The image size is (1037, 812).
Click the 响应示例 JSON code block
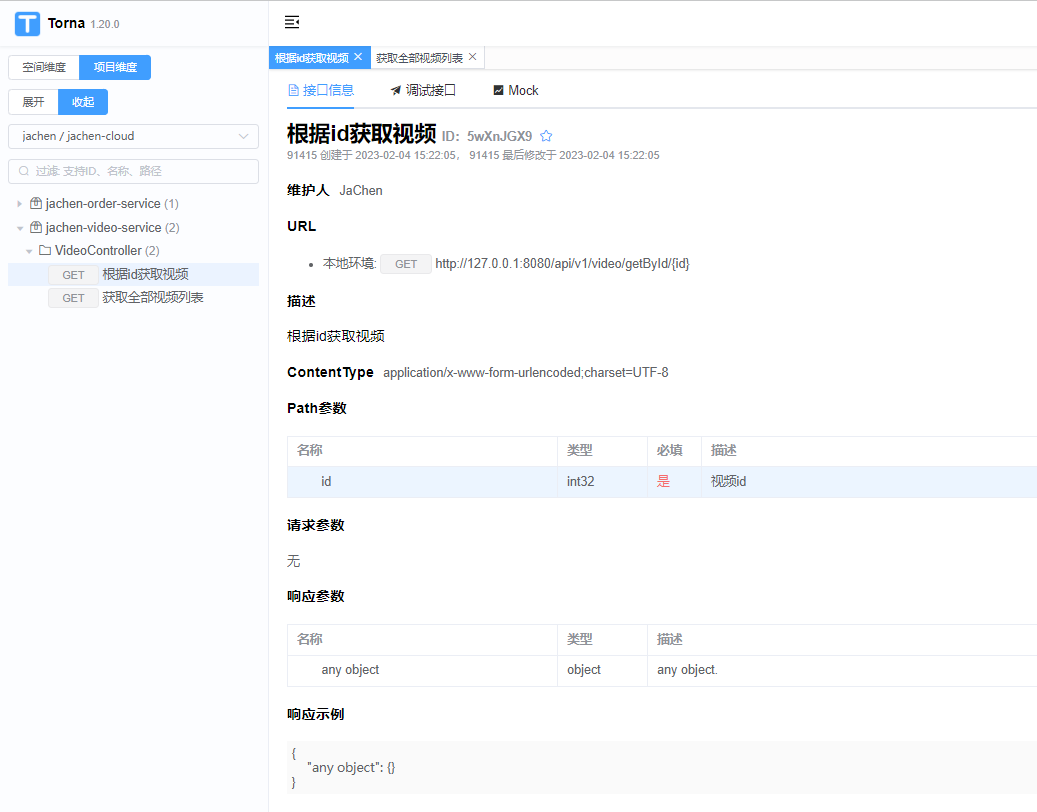tap(662, 768)
